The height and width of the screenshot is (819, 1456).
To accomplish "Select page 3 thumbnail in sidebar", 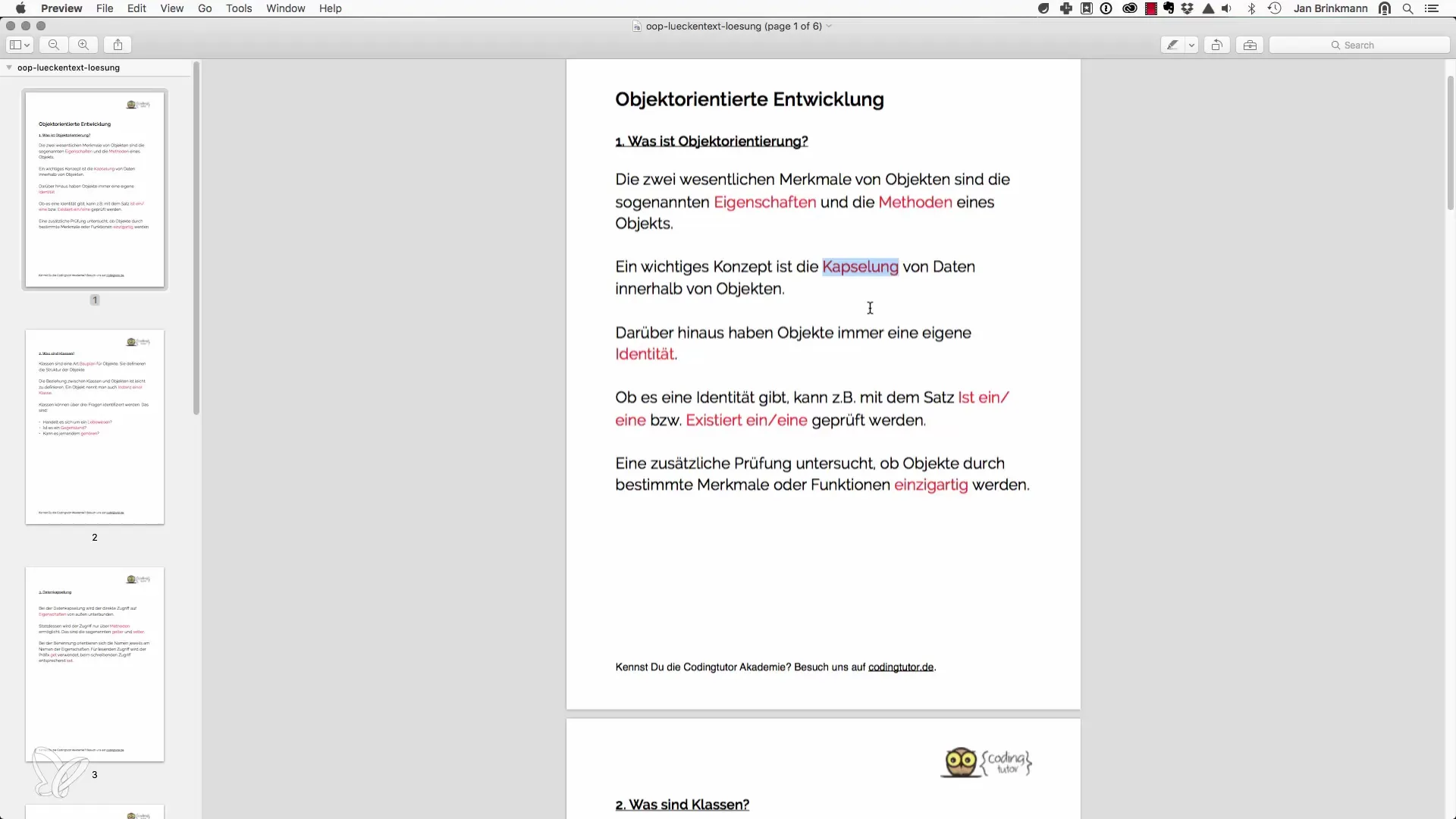I will click(95, 664).
